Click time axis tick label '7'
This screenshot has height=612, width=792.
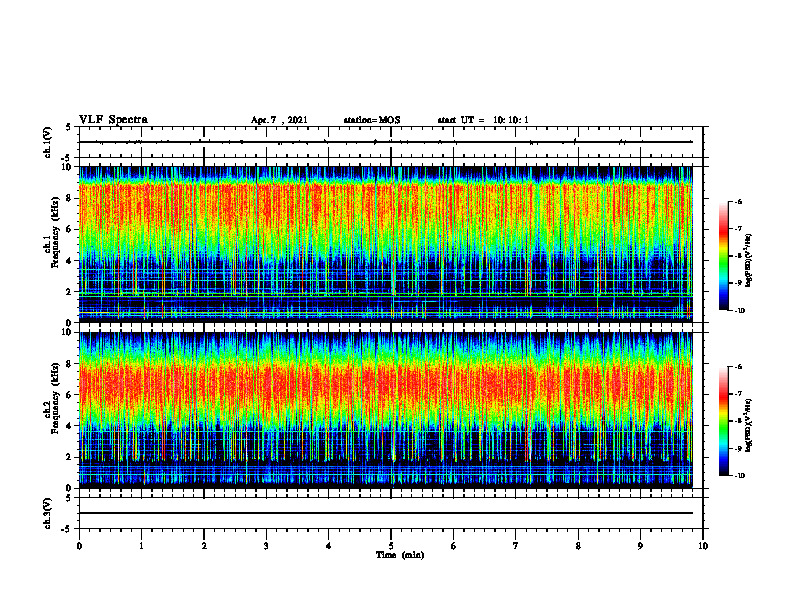tap(516, 546)
